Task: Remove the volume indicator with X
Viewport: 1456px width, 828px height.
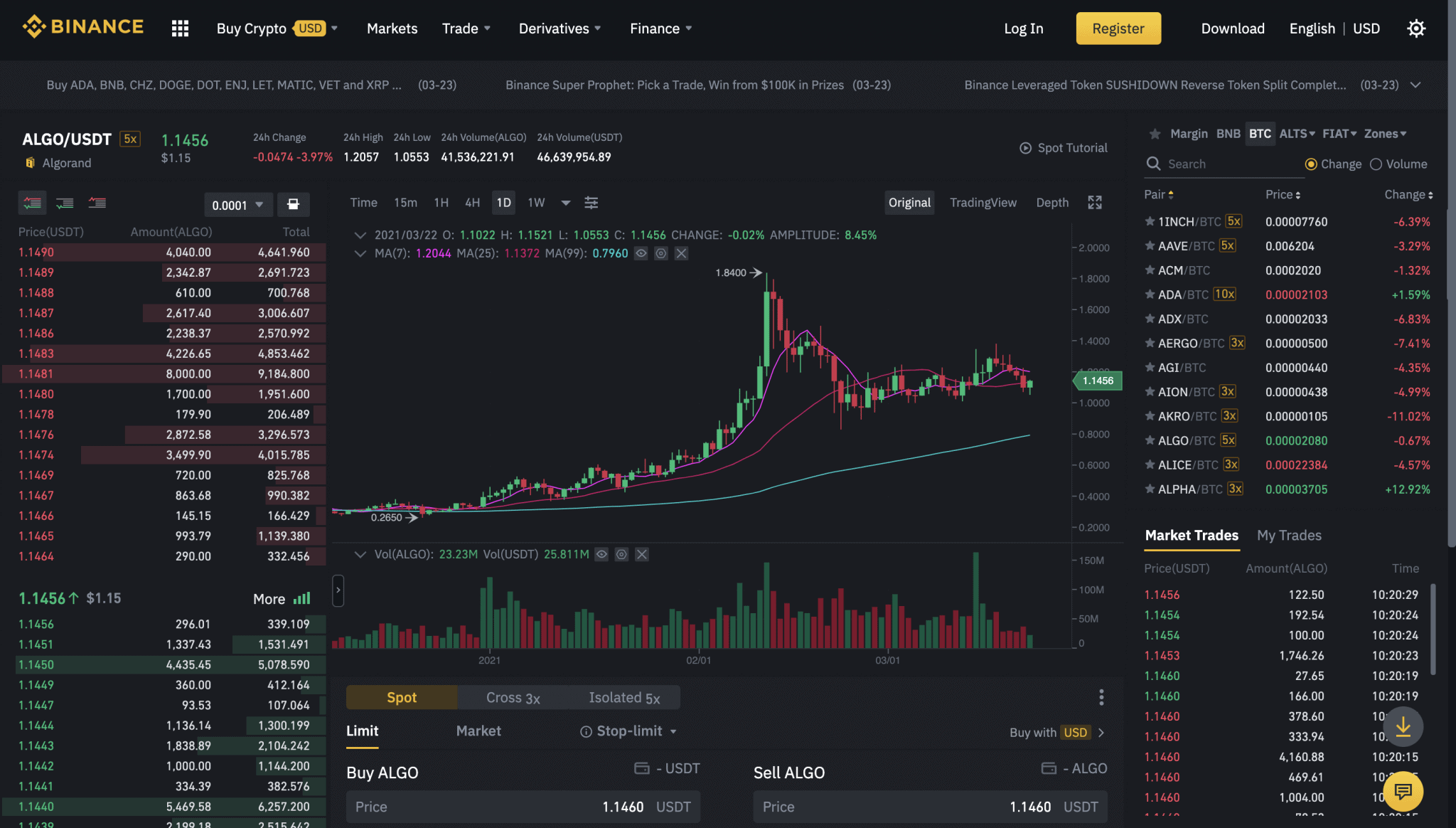Action: (641, 554)
